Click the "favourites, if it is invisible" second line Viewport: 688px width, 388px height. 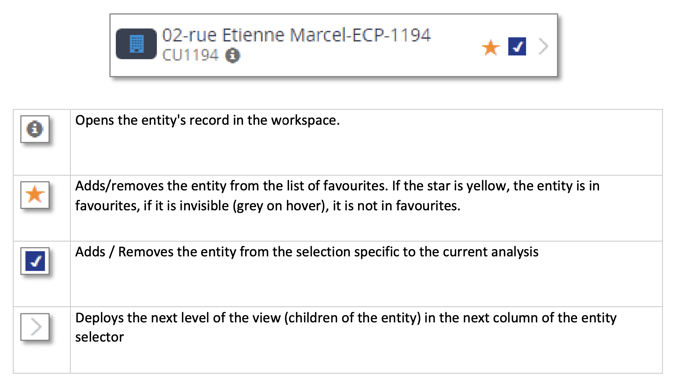(268, 205)
